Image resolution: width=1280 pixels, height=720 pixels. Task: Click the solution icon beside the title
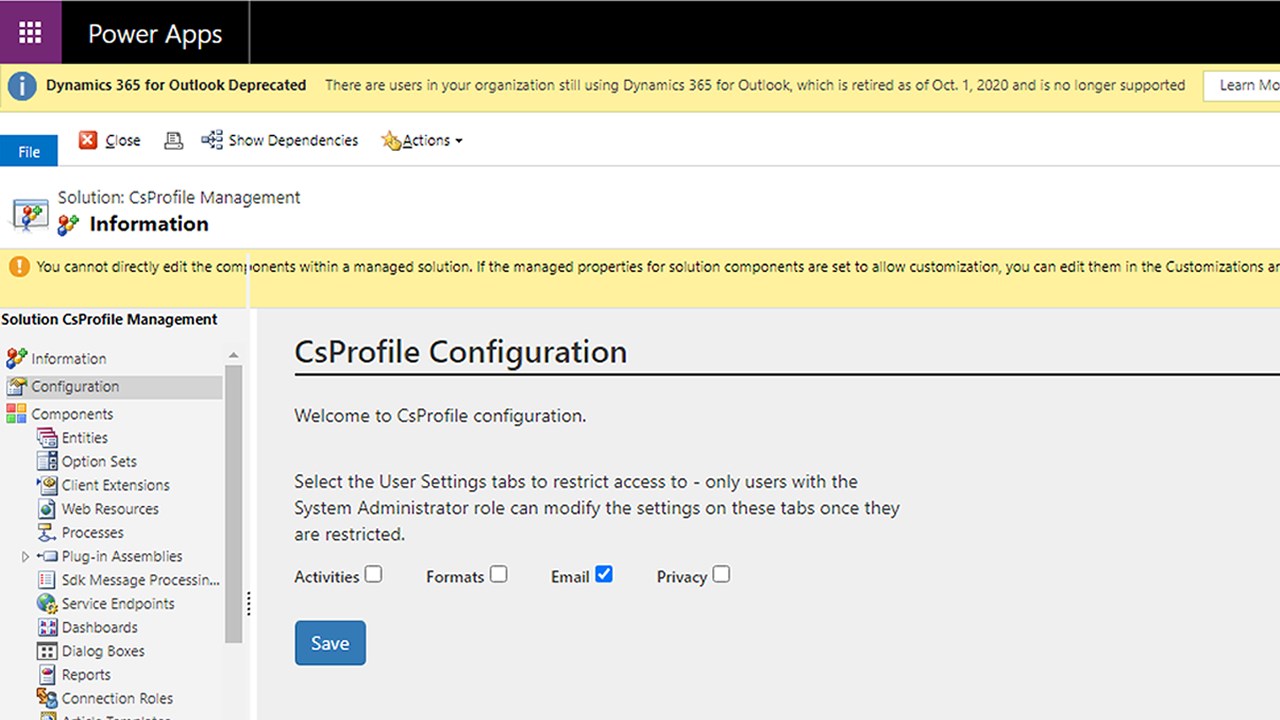(x=29, y=214)
